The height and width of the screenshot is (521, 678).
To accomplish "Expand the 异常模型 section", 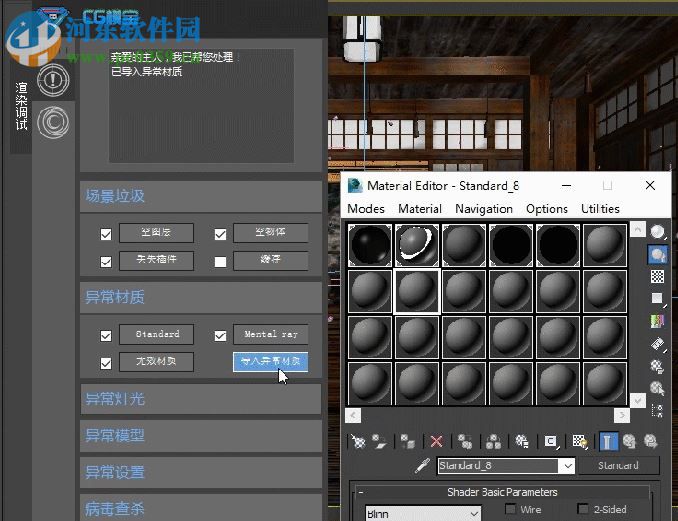I will pyautogui.click(x=201, y=435).
